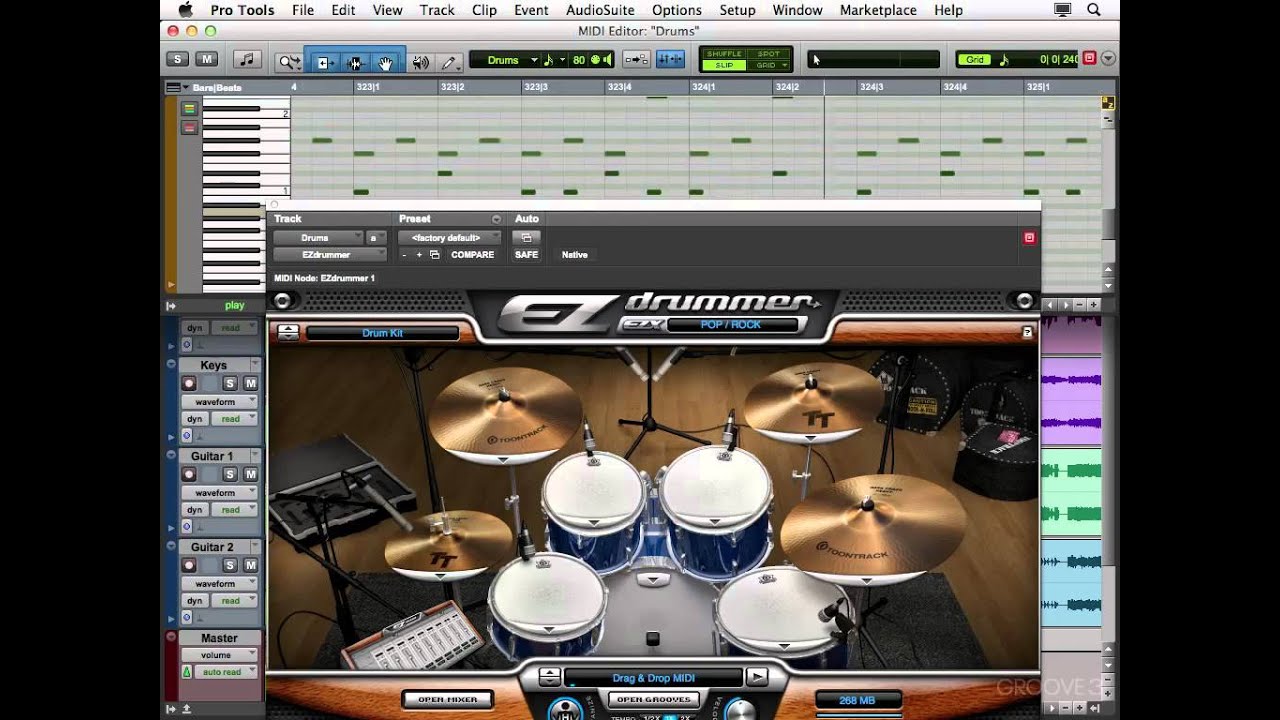The width and height of the screenshot is (1280, 720).
Task: Click the mini mixer image in drum room
Action: (x=417, y=636)
